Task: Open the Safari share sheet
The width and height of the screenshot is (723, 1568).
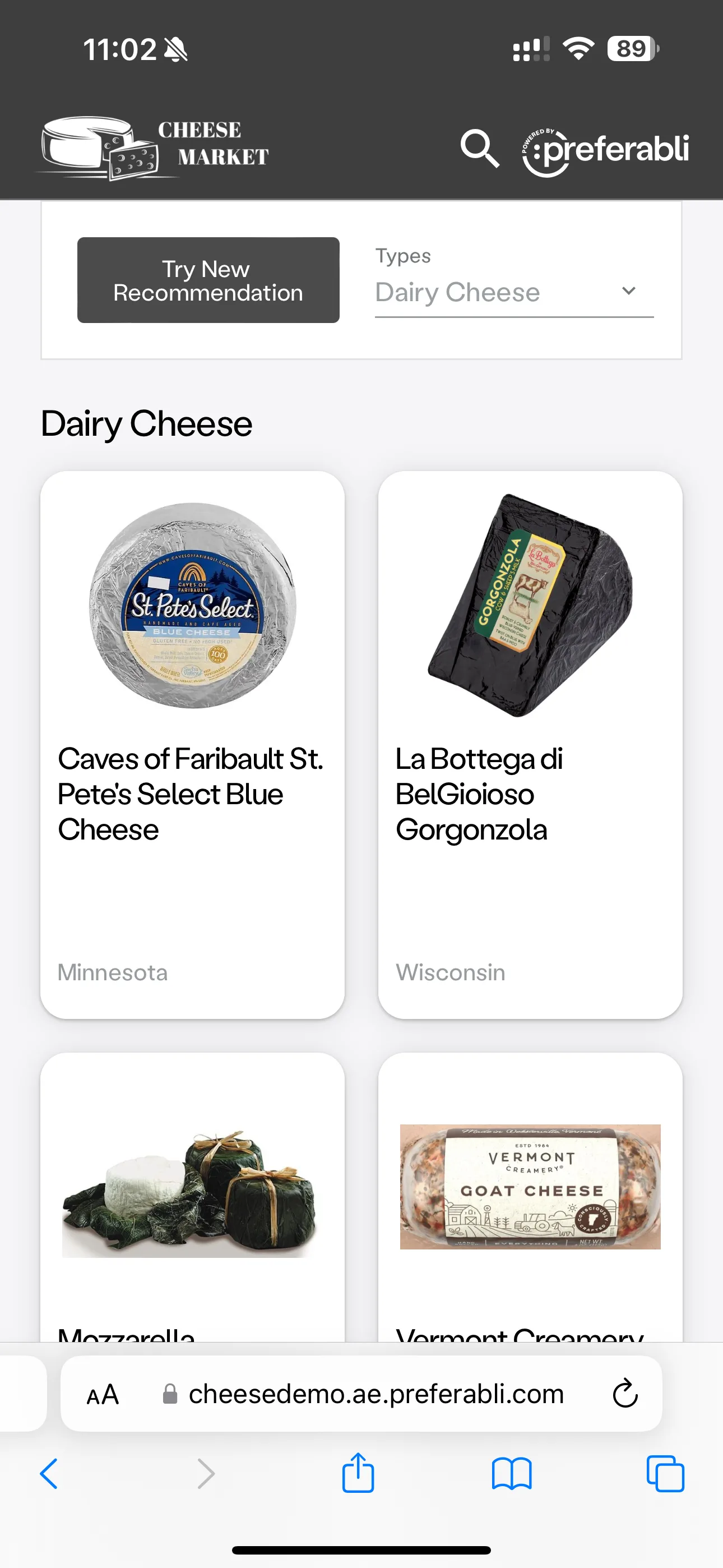Action: coord(358,1473)
